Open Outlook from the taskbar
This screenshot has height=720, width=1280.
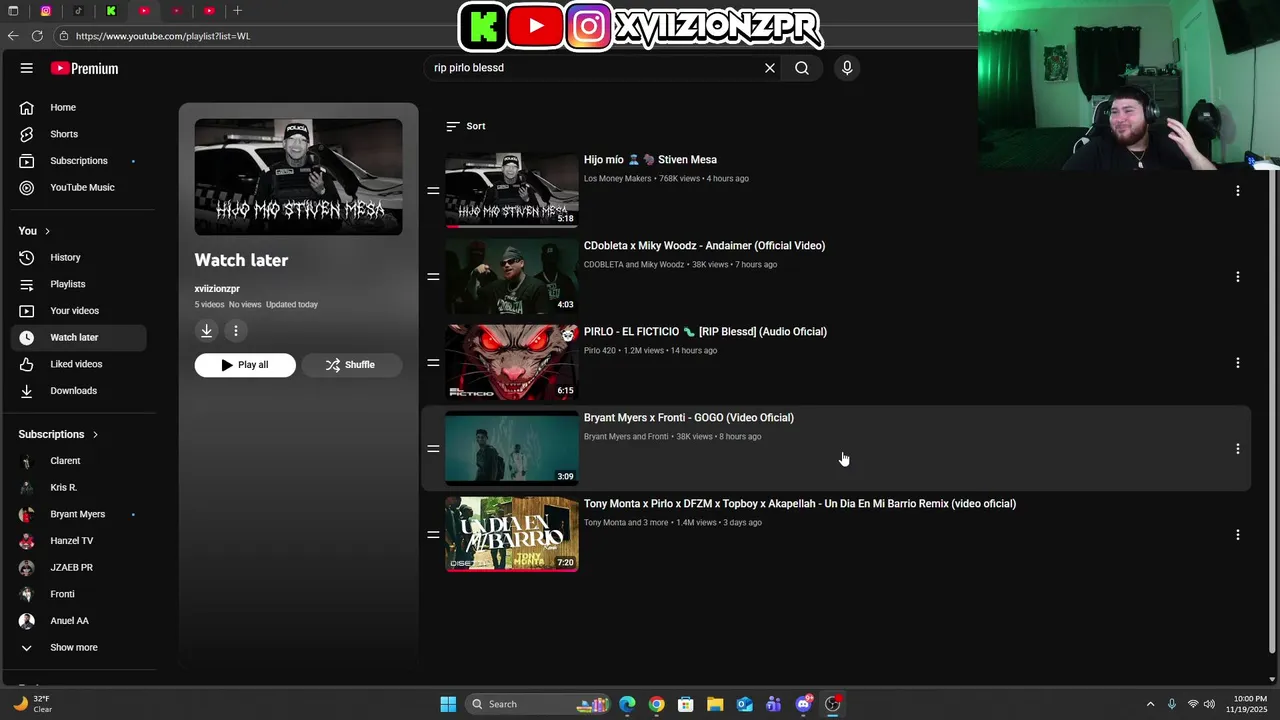(745, 704)
